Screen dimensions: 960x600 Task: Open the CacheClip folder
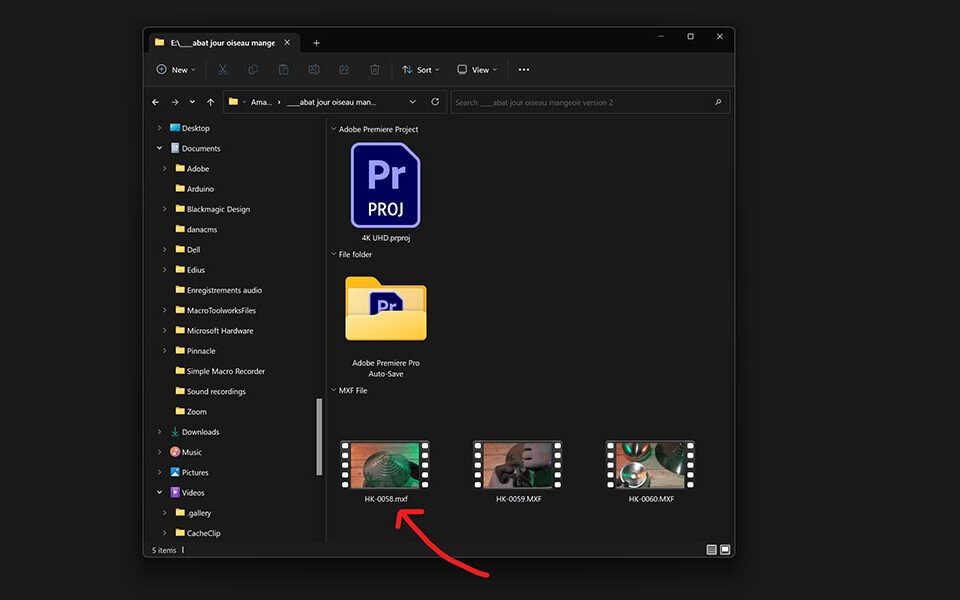coord(203,533)
